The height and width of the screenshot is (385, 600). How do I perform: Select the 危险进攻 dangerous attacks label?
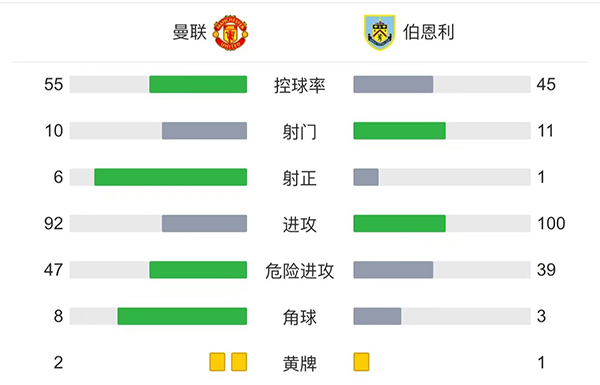coord(300,271)
